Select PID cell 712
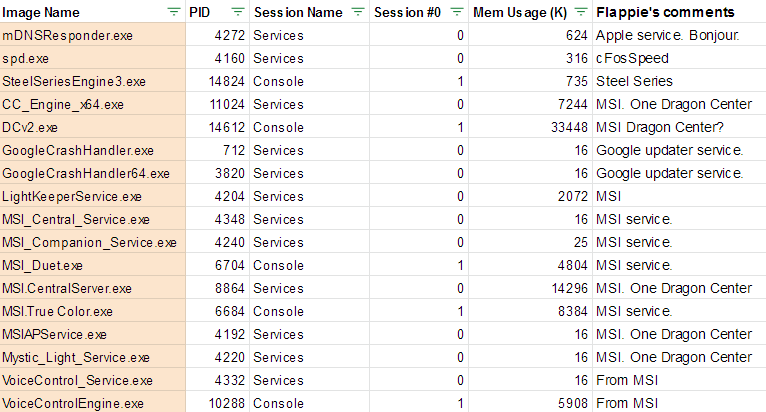766x412 pixels. 218,150
